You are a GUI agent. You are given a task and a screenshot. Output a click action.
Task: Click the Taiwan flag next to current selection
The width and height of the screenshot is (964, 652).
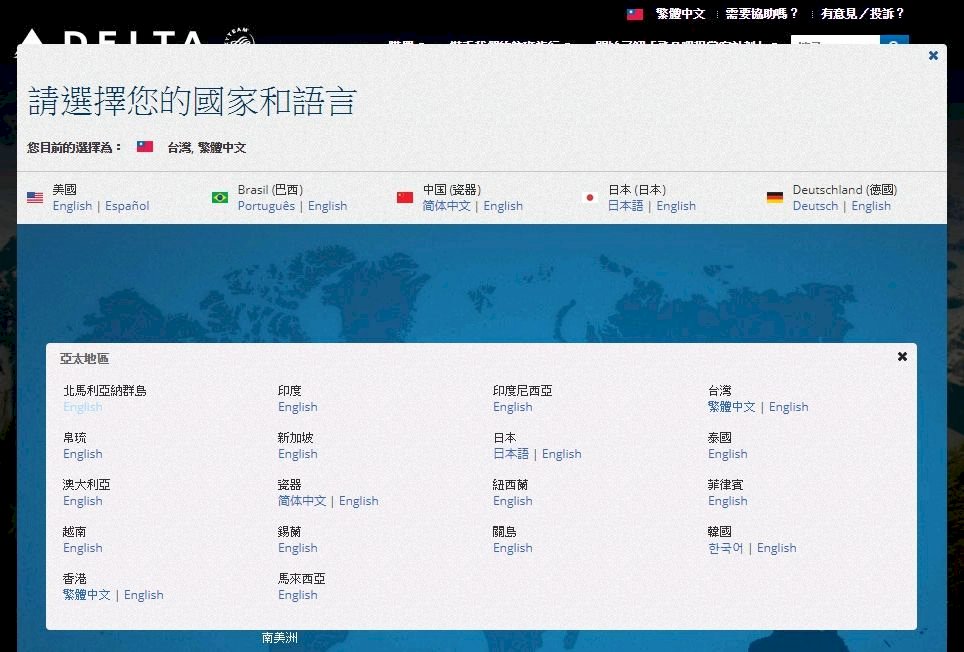click(145, 146)
